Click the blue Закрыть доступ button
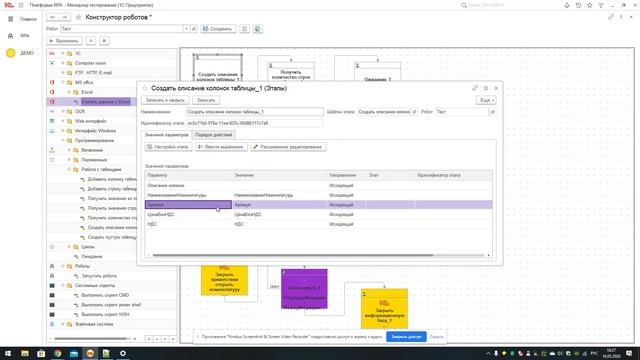 [x=406, y=337]
